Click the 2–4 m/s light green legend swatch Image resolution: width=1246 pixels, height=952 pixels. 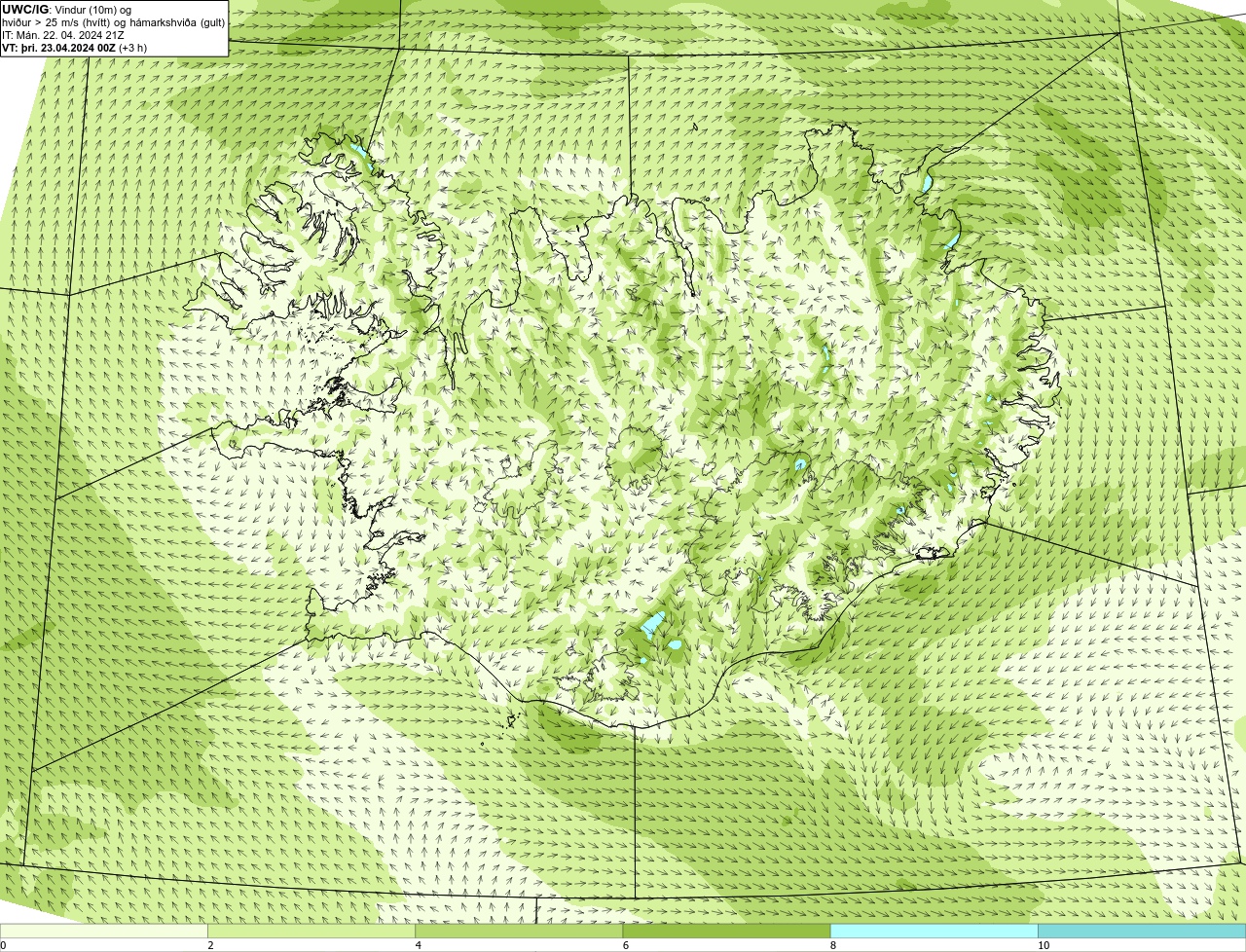pos(311,931)
